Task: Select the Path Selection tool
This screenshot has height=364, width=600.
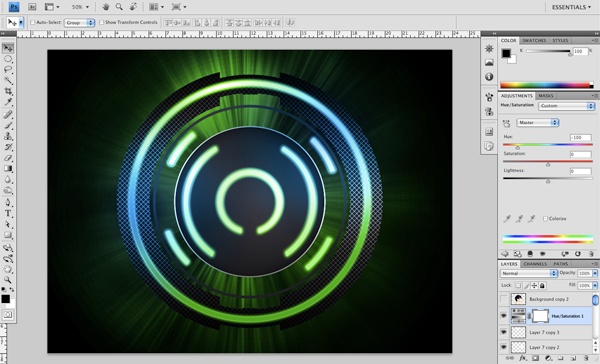Action: tap(8, 224)
